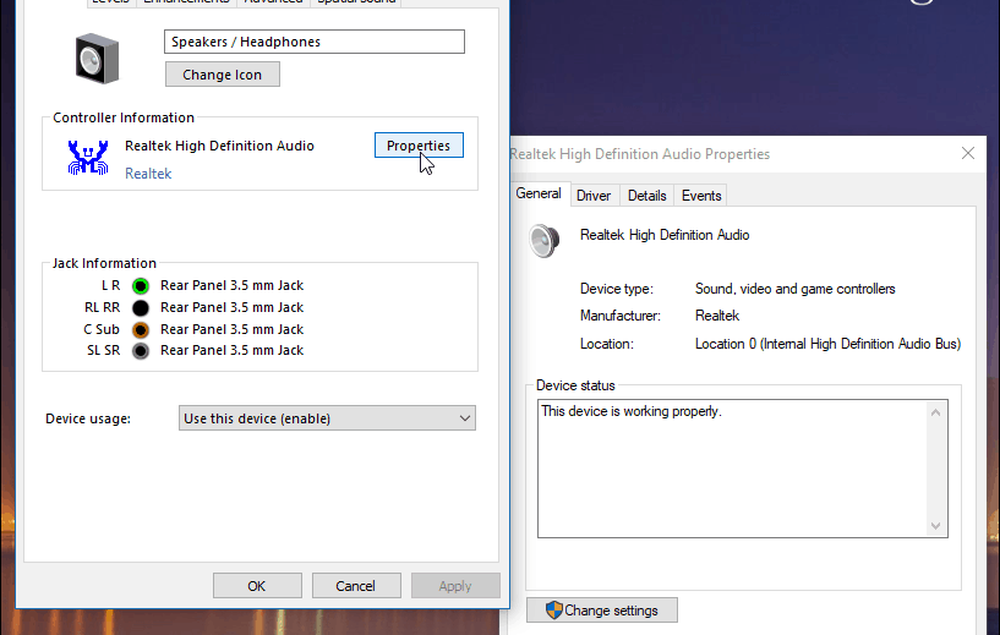
Task: Click the Properties button in Controller Information
Action: click(418, 145)
